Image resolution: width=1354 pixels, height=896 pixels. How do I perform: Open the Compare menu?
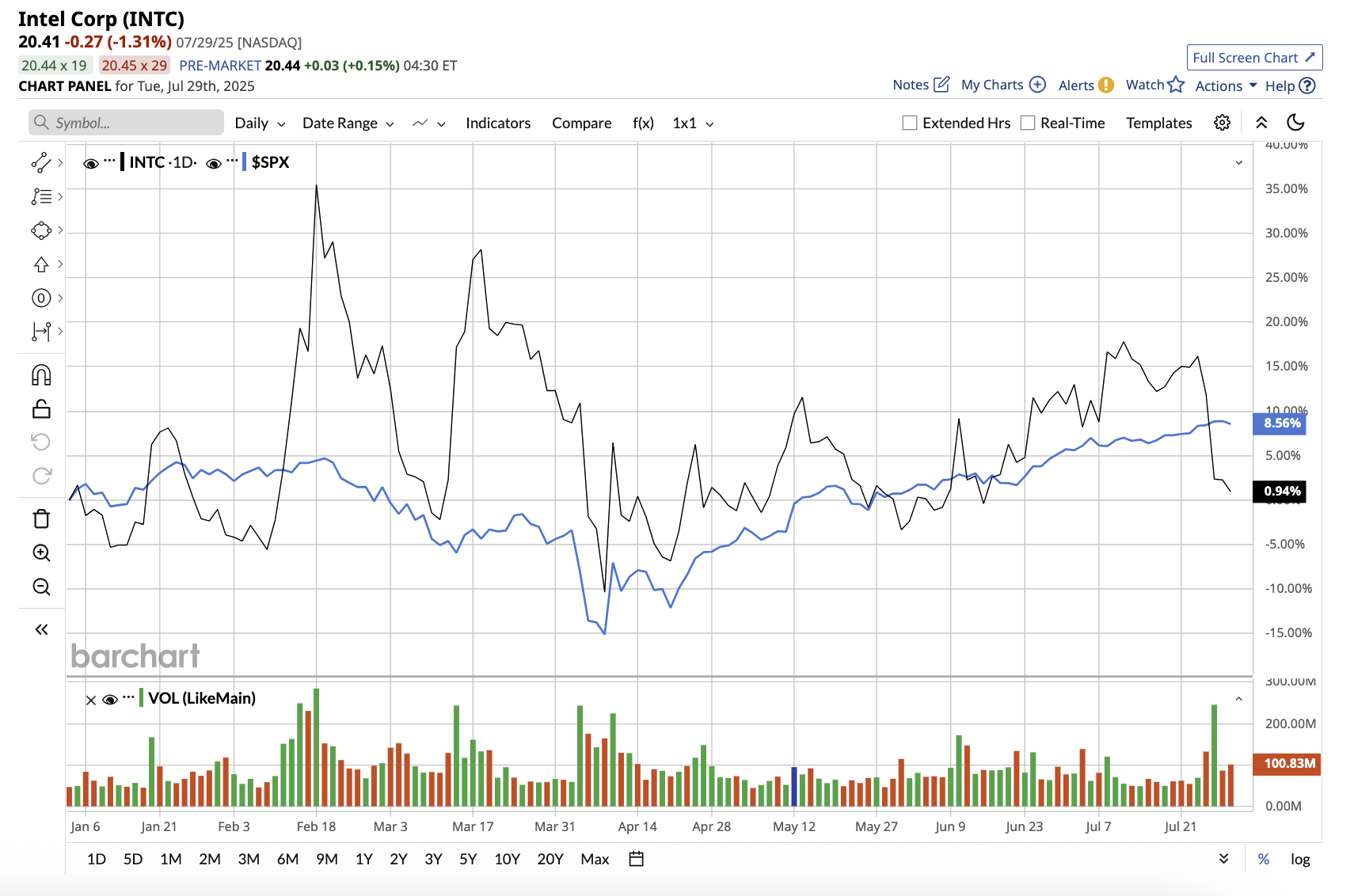click(x=582, y=123)
